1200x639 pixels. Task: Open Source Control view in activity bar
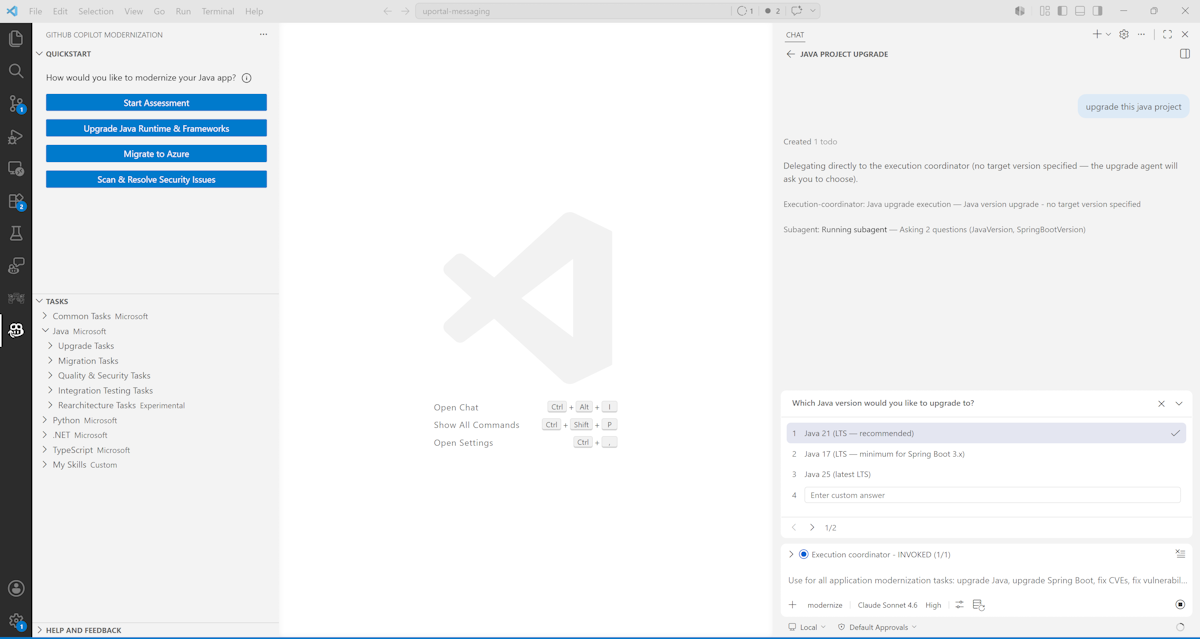[16, 103]
